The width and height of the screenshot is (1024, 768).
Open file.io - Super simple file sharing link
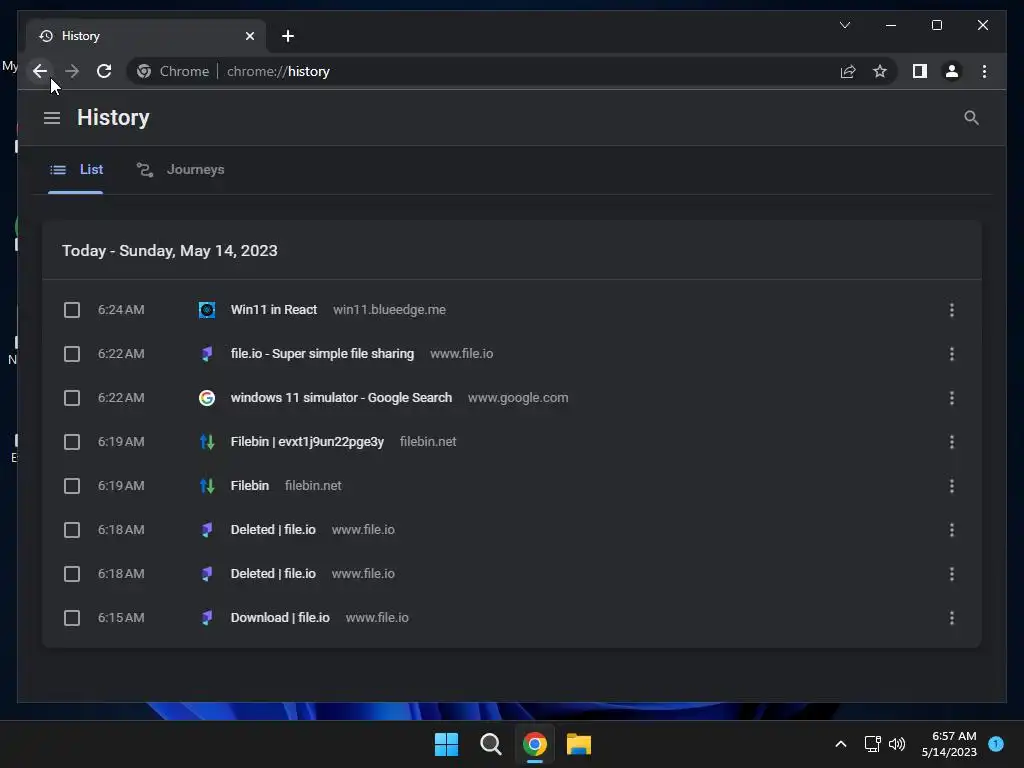[322, 354]
